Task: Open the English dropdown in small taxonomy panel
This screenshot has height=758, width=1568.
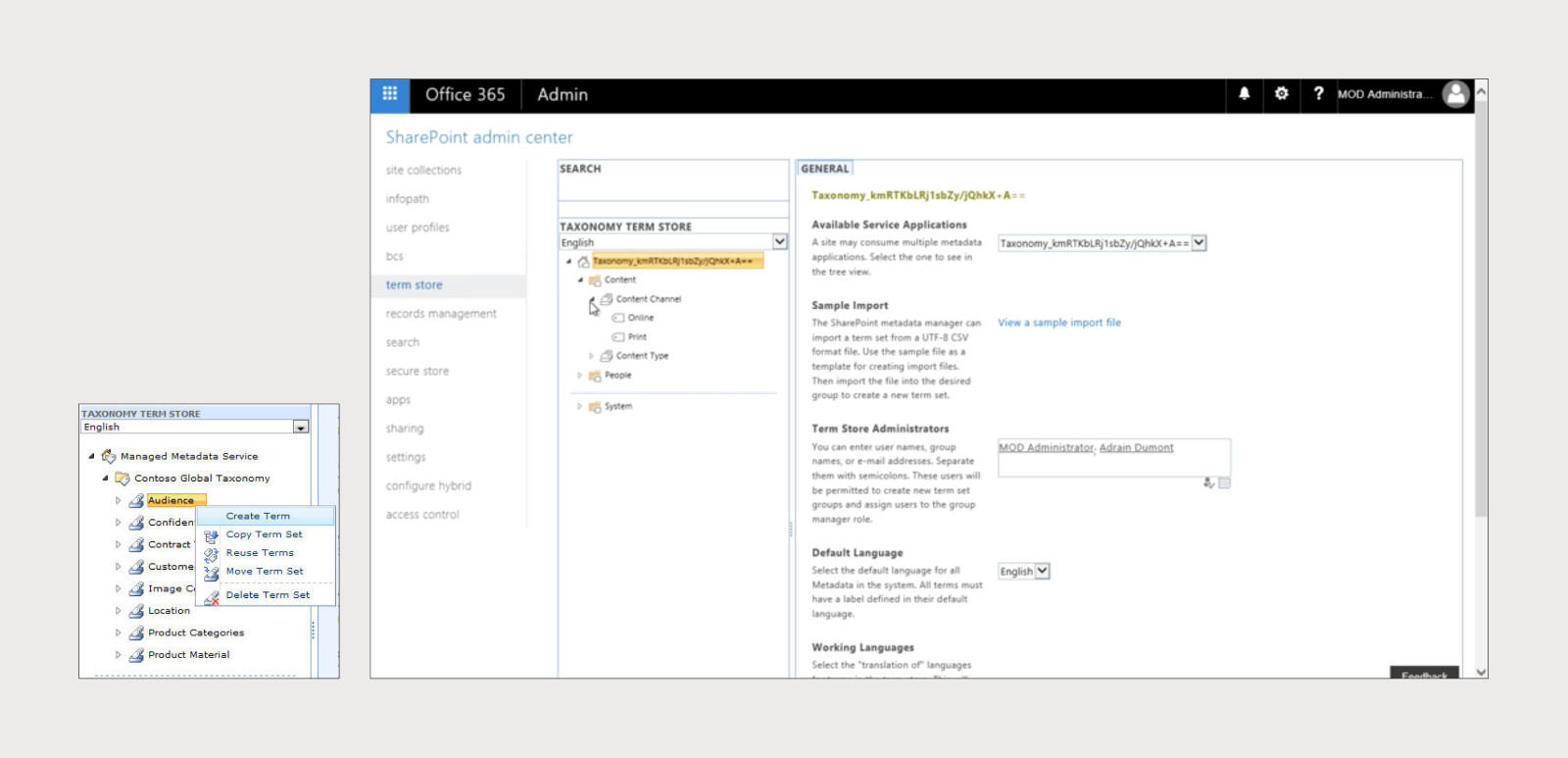Action: [x=301, y=428]
